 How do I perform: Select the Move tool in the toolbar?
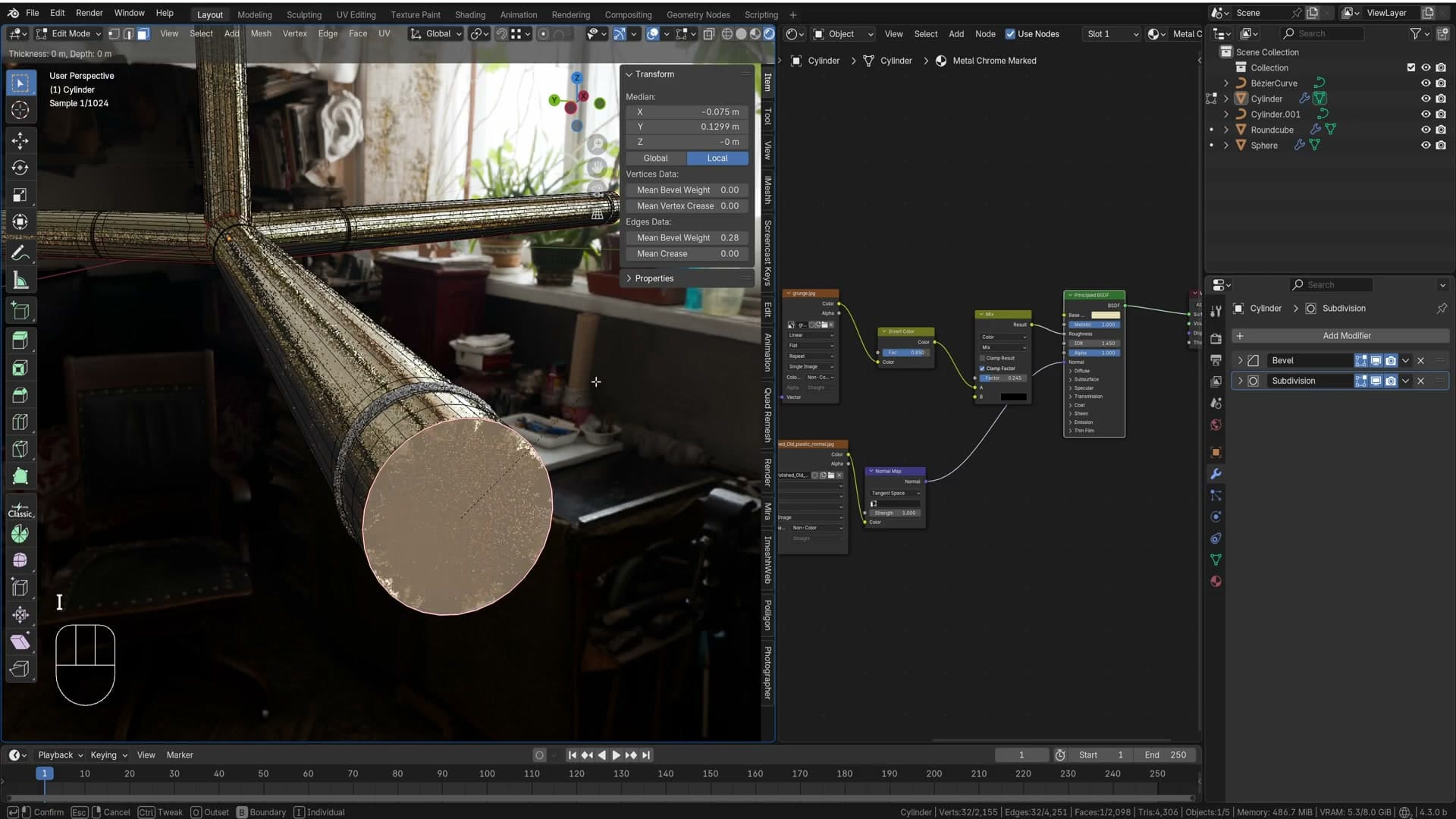point(20,141)
